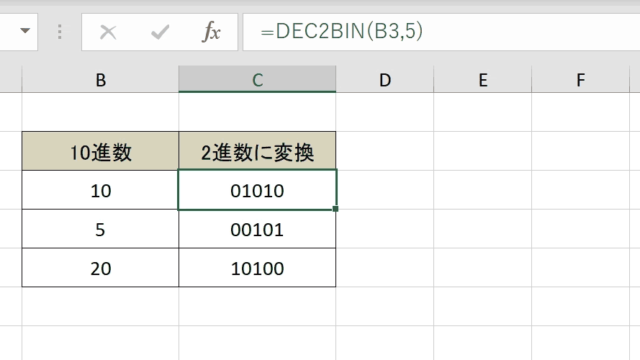Viewport: 640px width, 360px height.
Task: Select the column B header
Action: [100, 80]
